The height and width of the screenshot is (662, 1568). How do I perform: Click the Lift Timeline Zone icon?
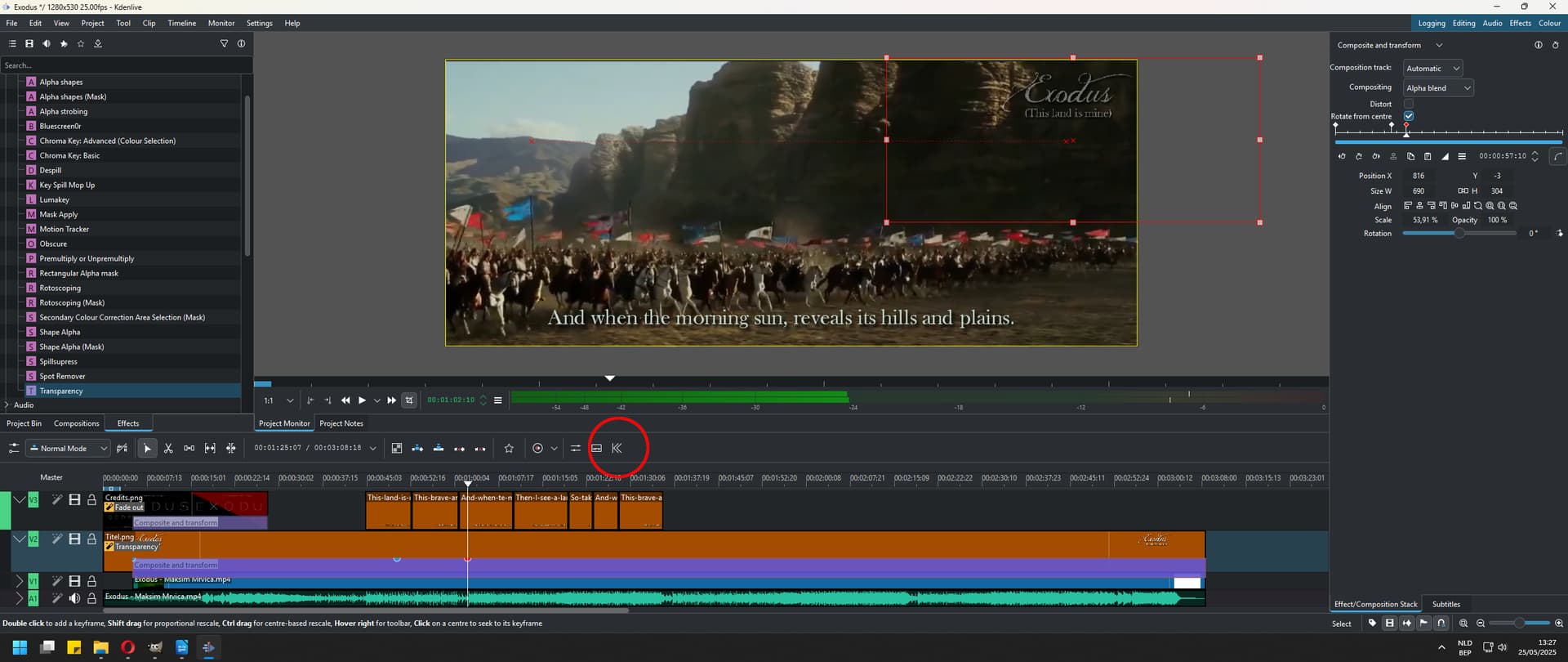[480, 448]
